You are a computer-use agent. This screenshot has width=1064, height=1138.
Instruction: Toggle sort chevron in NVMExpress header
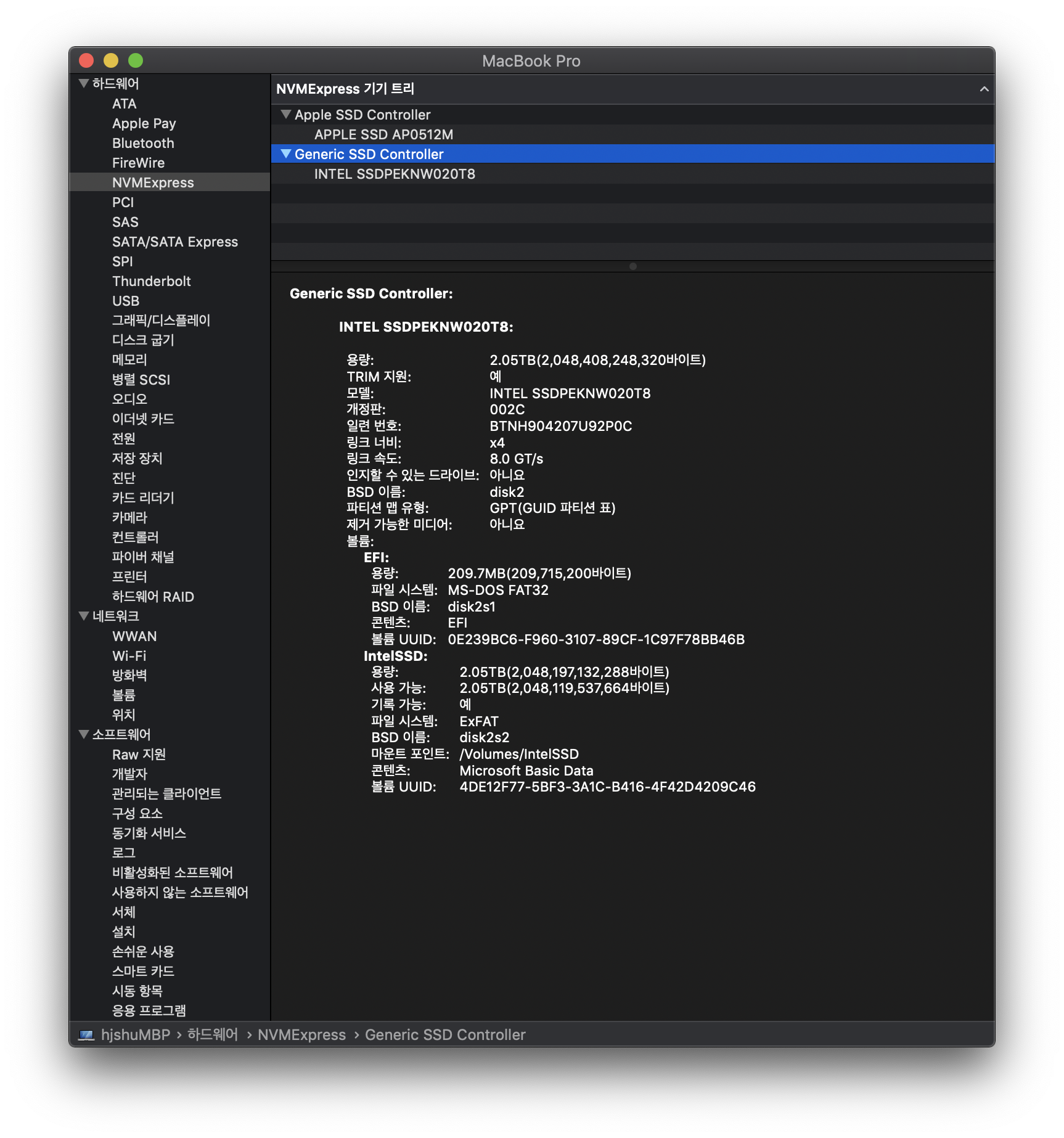984,89
